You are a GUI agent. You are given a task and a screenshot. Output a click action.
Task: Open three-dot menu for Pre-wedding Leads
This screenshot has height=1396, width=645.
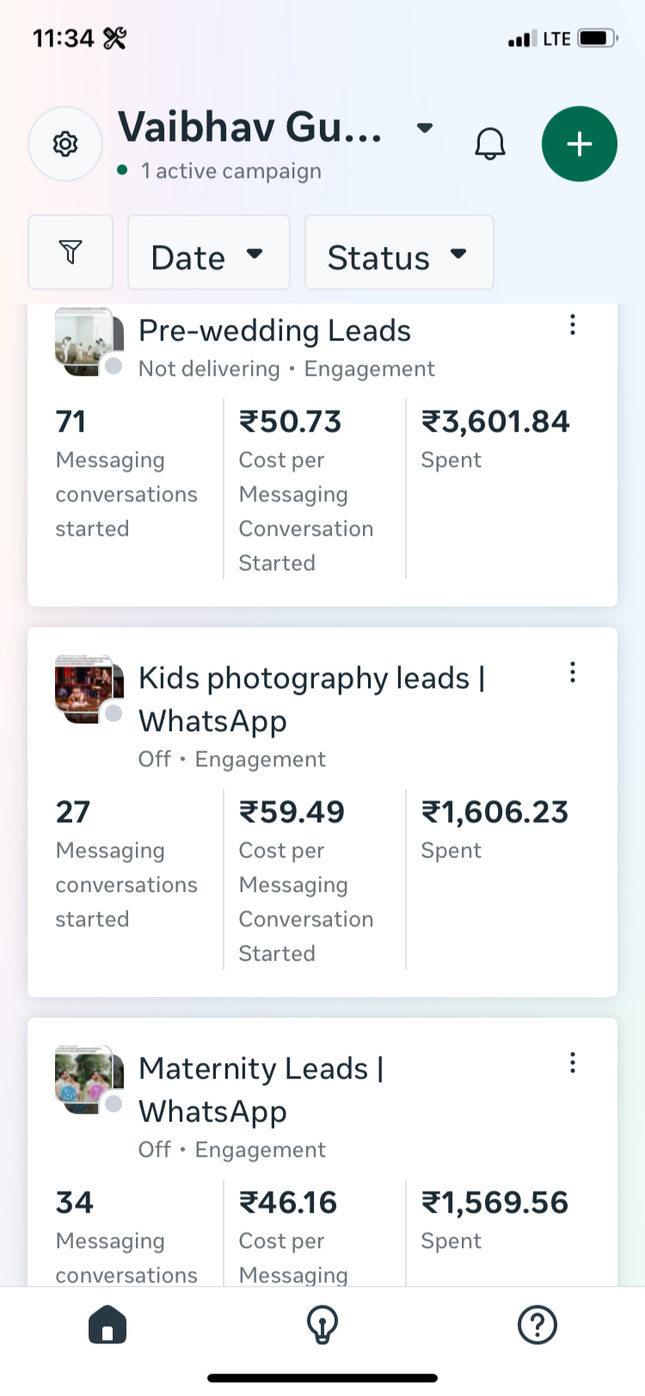[572, 325]
